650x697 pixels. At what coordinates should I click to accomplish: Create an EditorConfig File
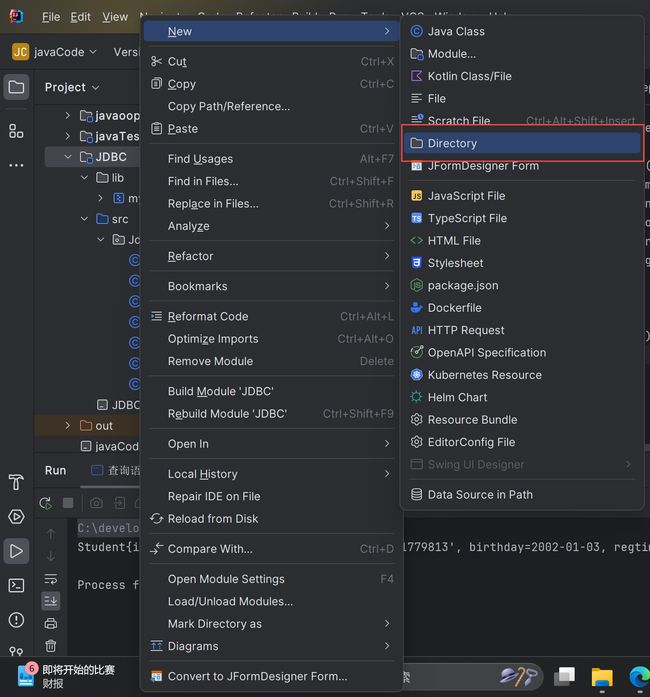(522, 442)
